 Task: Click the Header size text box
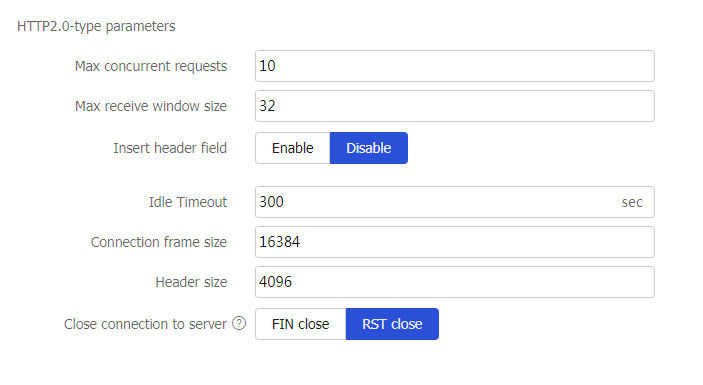(x=455, y=282)
